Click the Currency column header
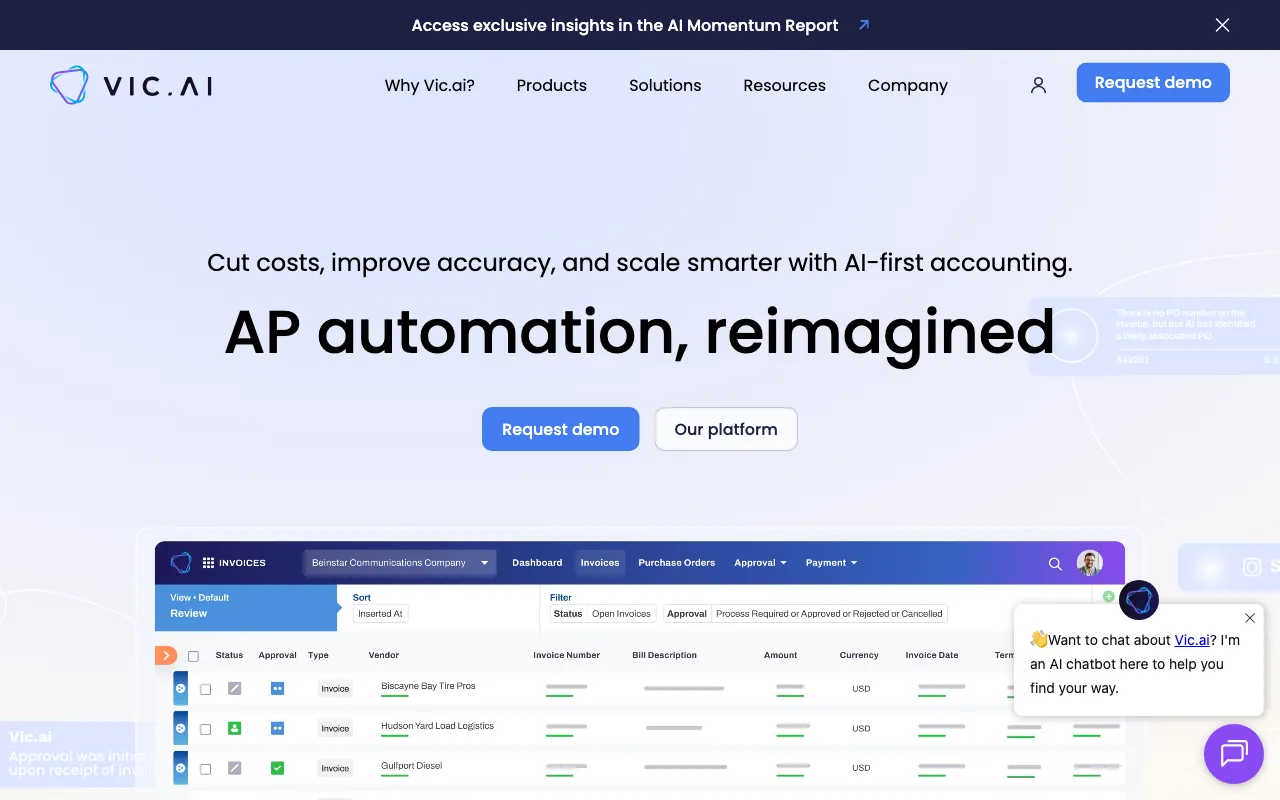 click(x=859, y=655)
